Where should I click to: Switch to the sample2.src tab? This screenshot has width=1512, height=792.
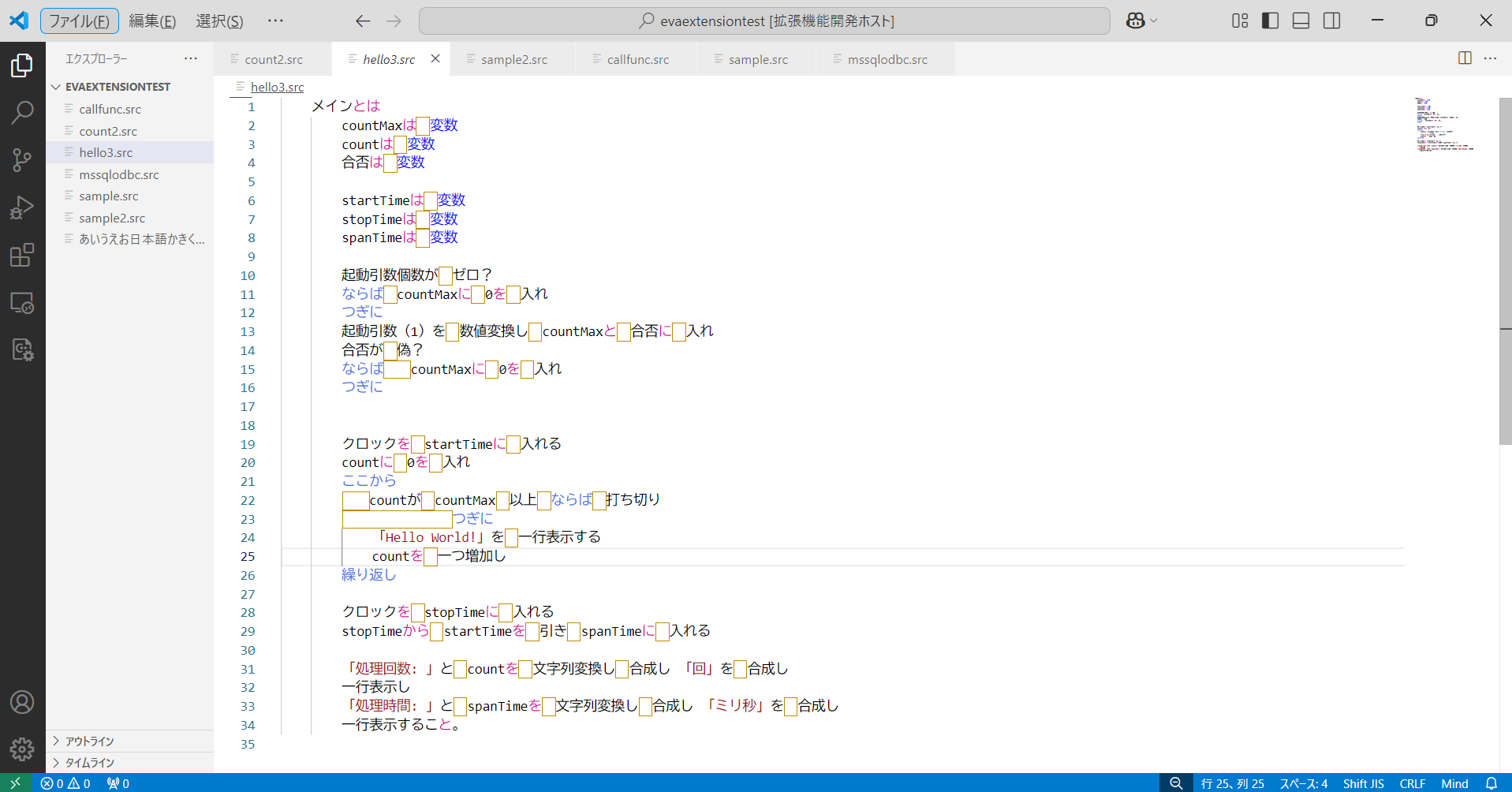[x=513, y=58]
